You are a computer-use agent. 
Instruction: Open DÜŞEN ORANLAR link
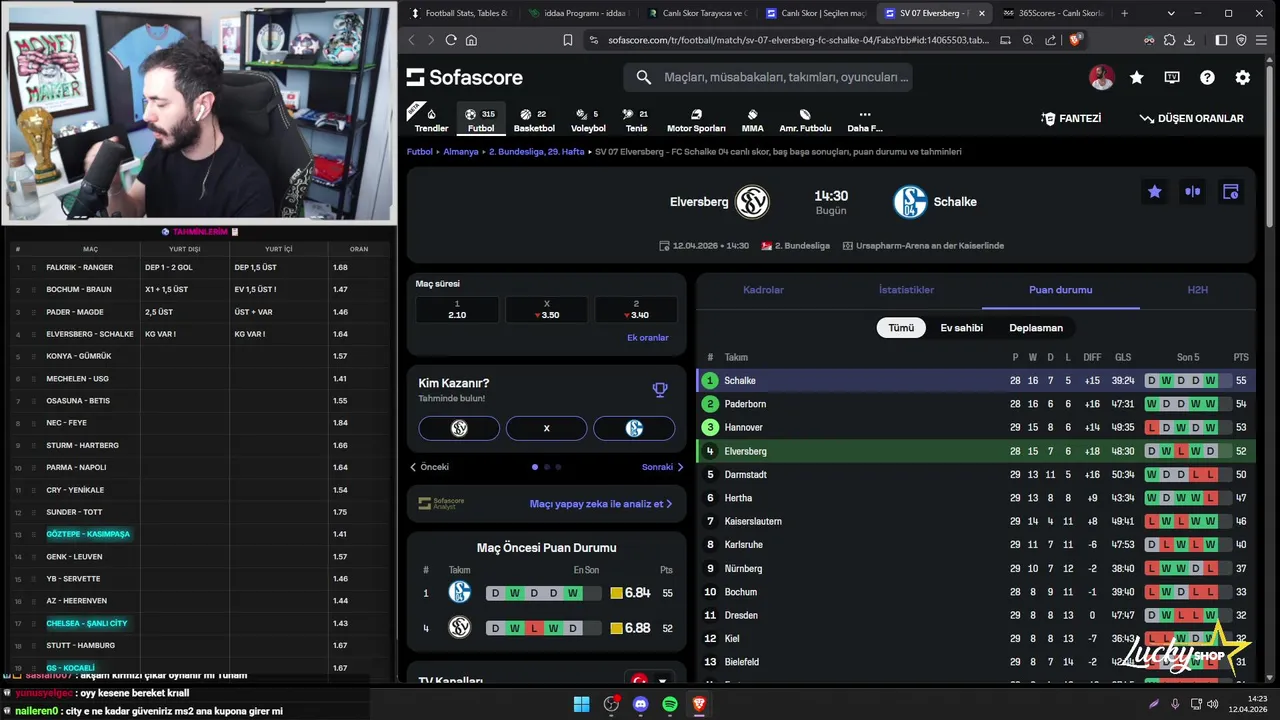1192,118
